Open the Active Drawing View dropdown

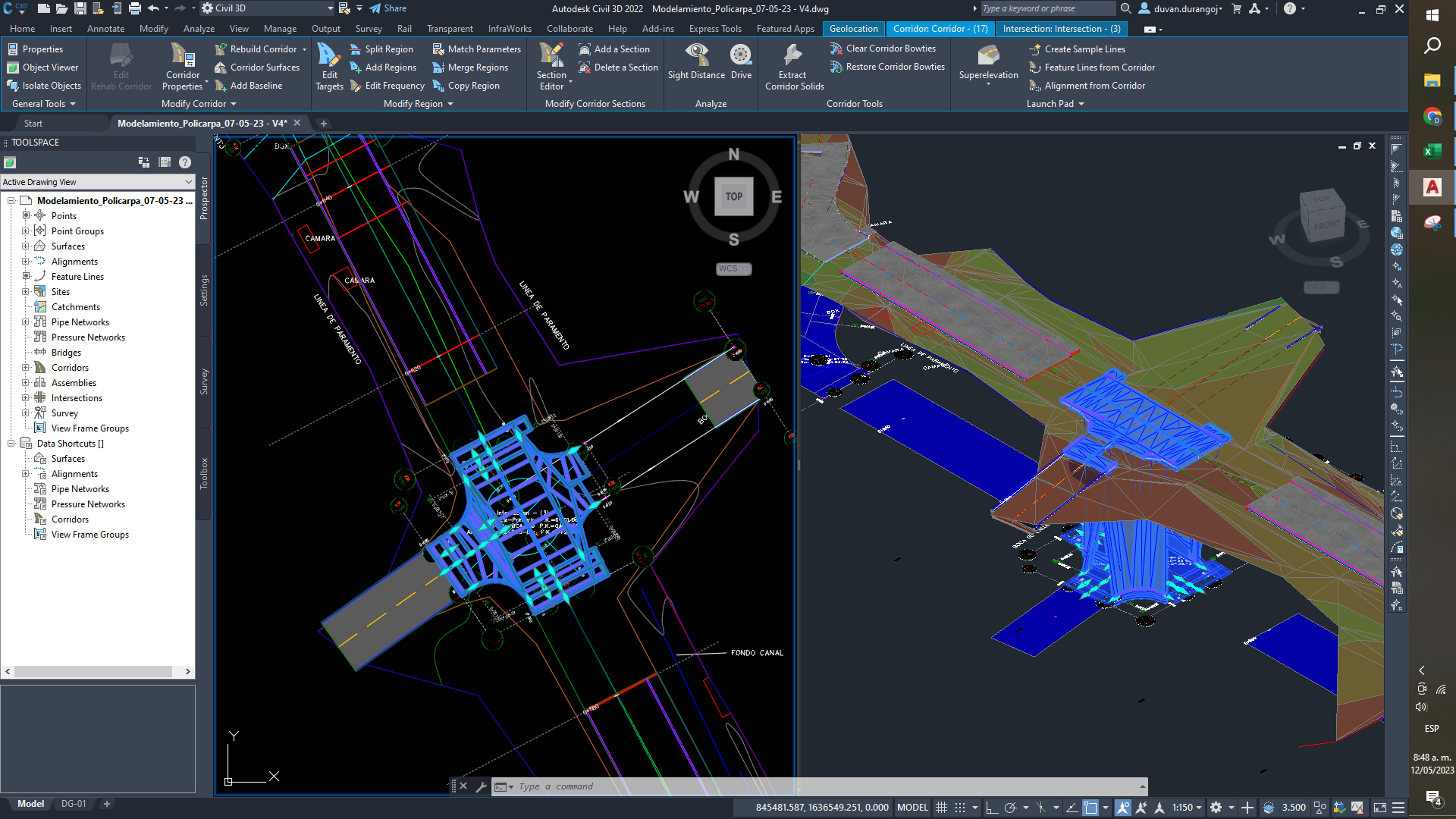point(188,182)
